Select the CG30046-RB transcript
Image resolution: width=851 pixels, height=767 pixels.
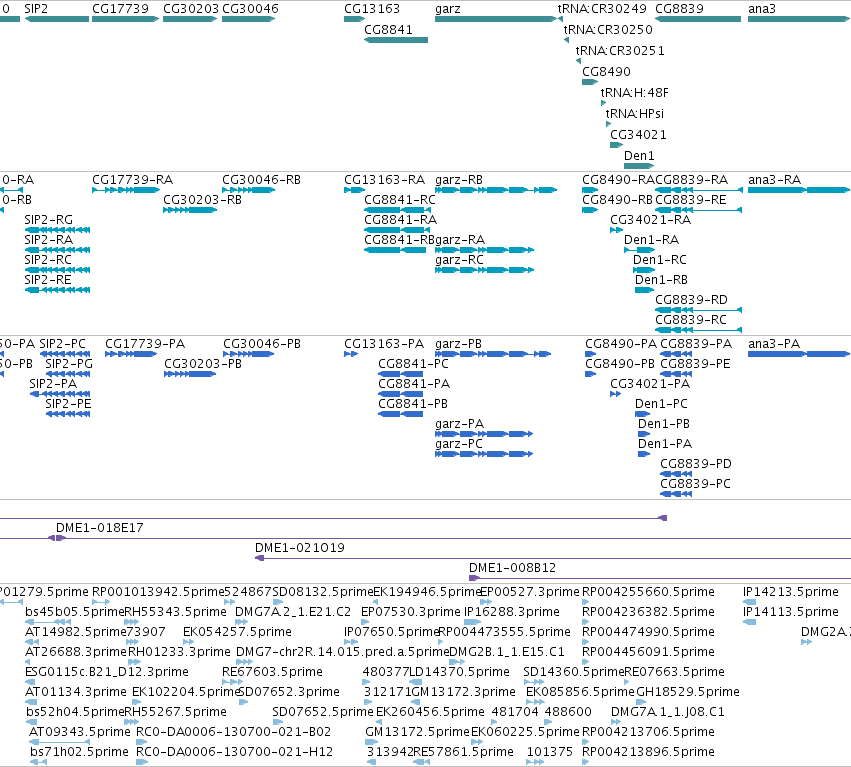click(249, 190)
